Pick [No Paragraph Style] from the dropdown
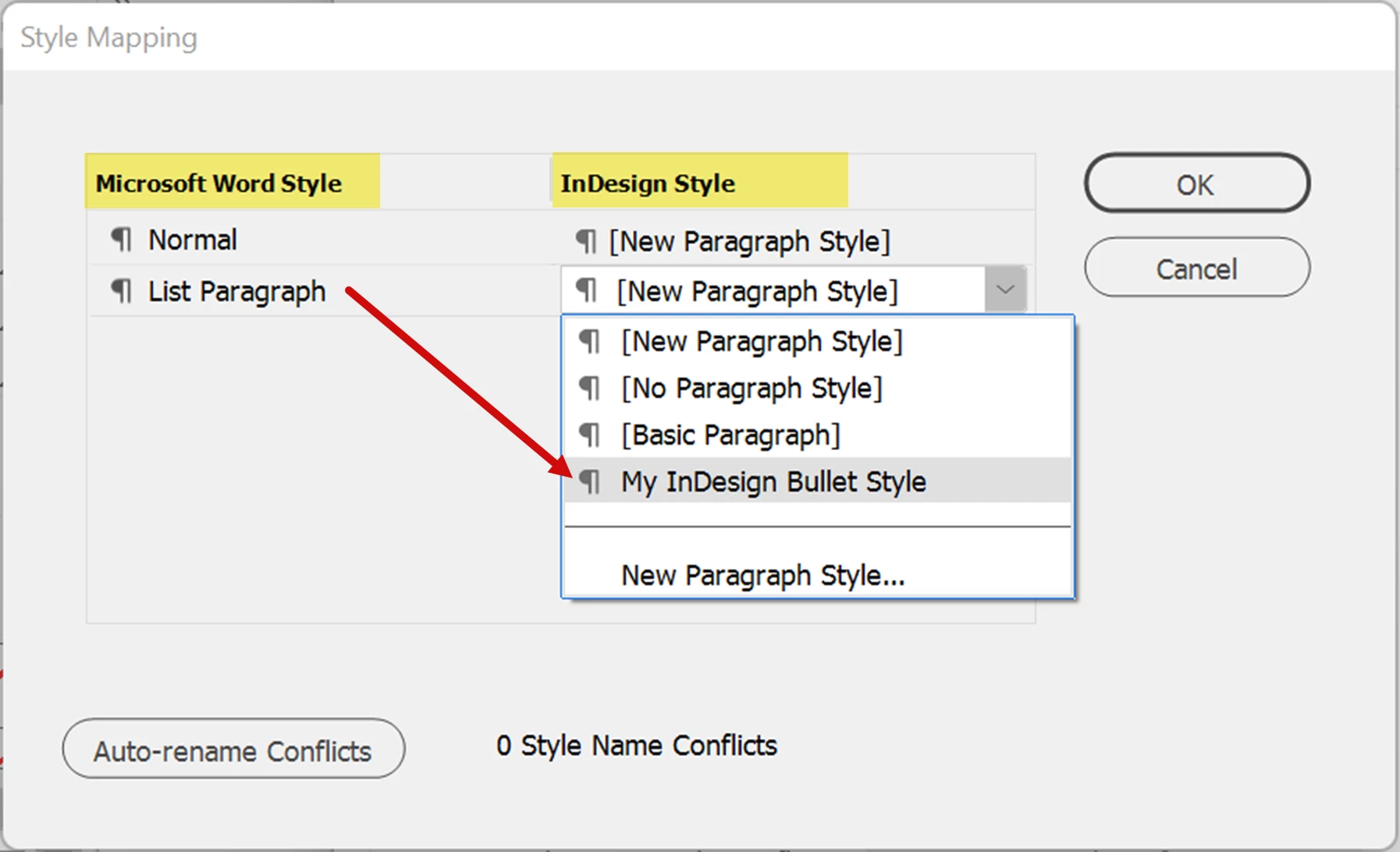The image size is (1400, 852). click(817, 388)
